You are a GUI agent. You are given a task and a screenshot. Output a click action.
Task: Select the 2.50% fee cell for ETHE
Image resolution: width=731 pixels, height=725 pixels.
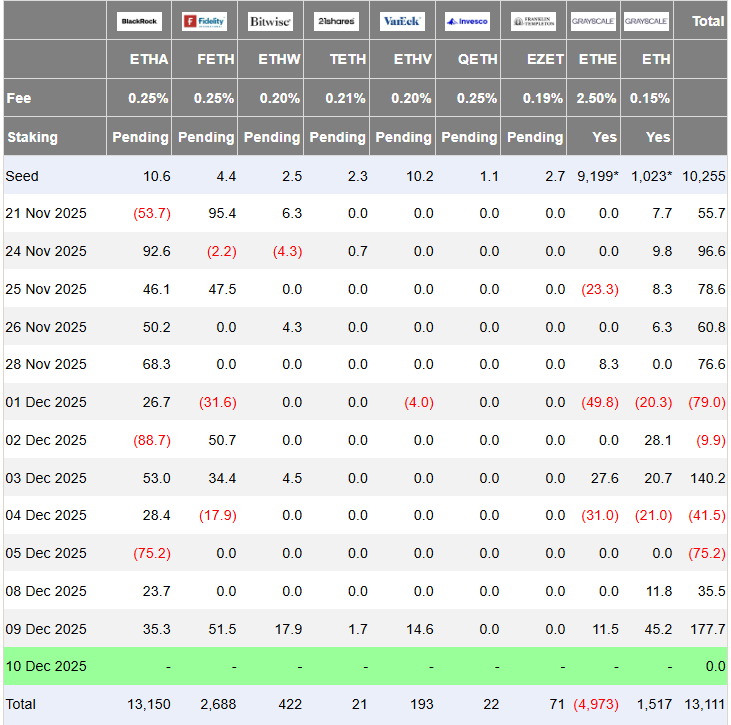[x=597, y=98]
